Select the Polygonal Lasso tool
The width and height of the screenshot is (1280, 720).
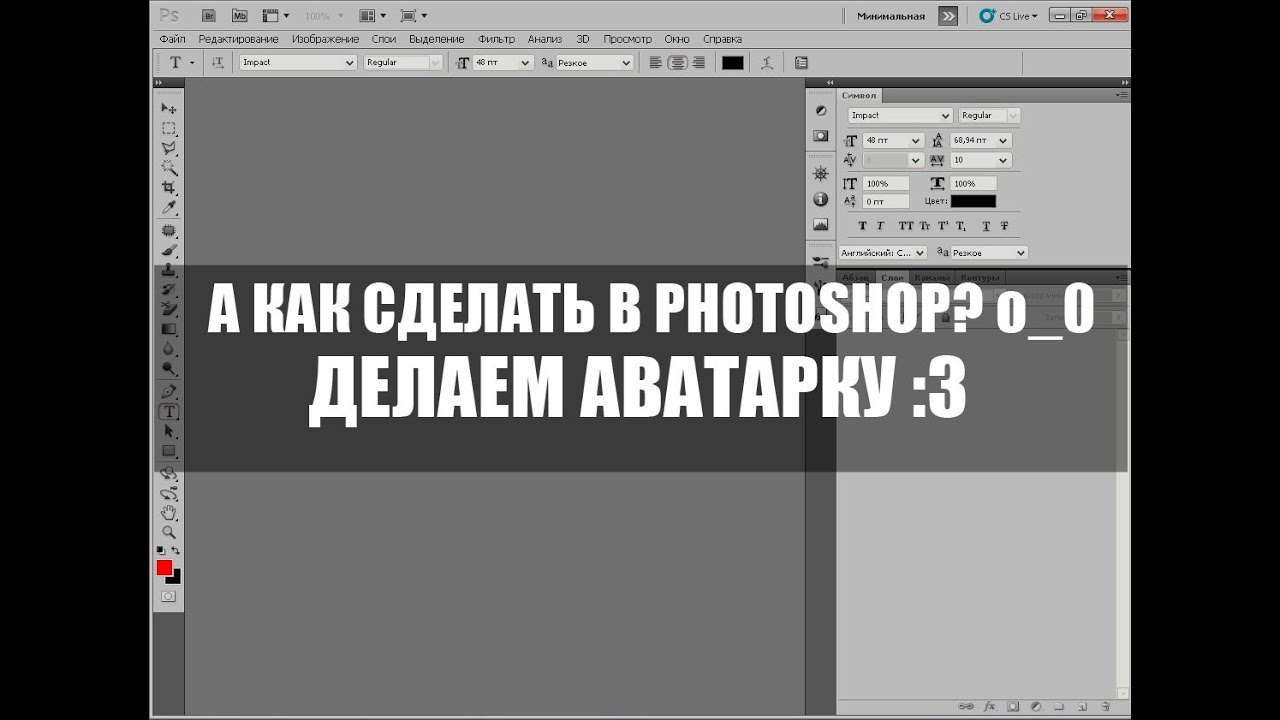click(168, 148)
